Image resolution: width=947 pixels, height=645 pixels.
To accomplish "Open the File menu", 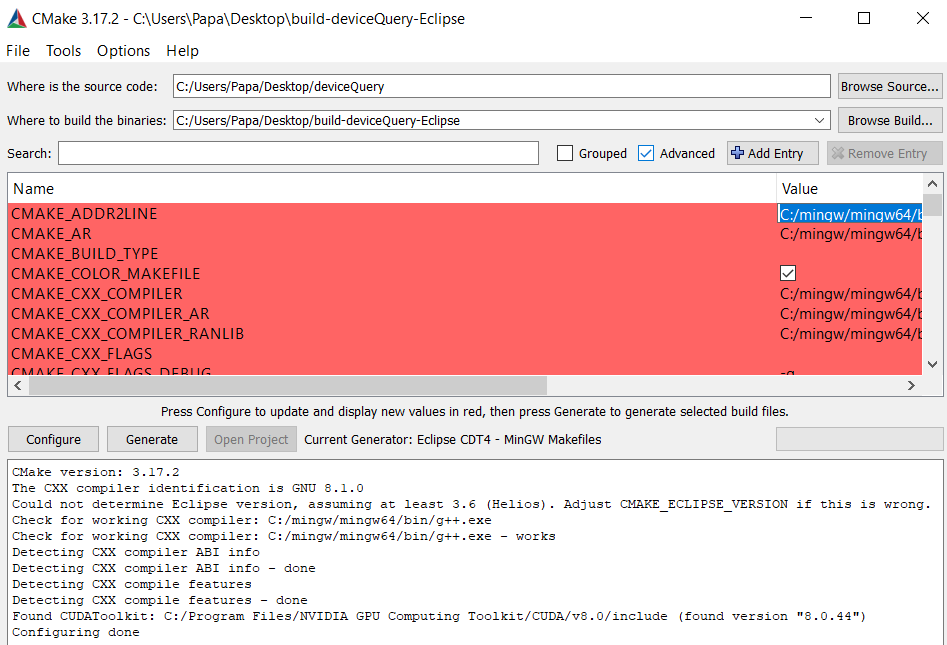I will 18,50.
